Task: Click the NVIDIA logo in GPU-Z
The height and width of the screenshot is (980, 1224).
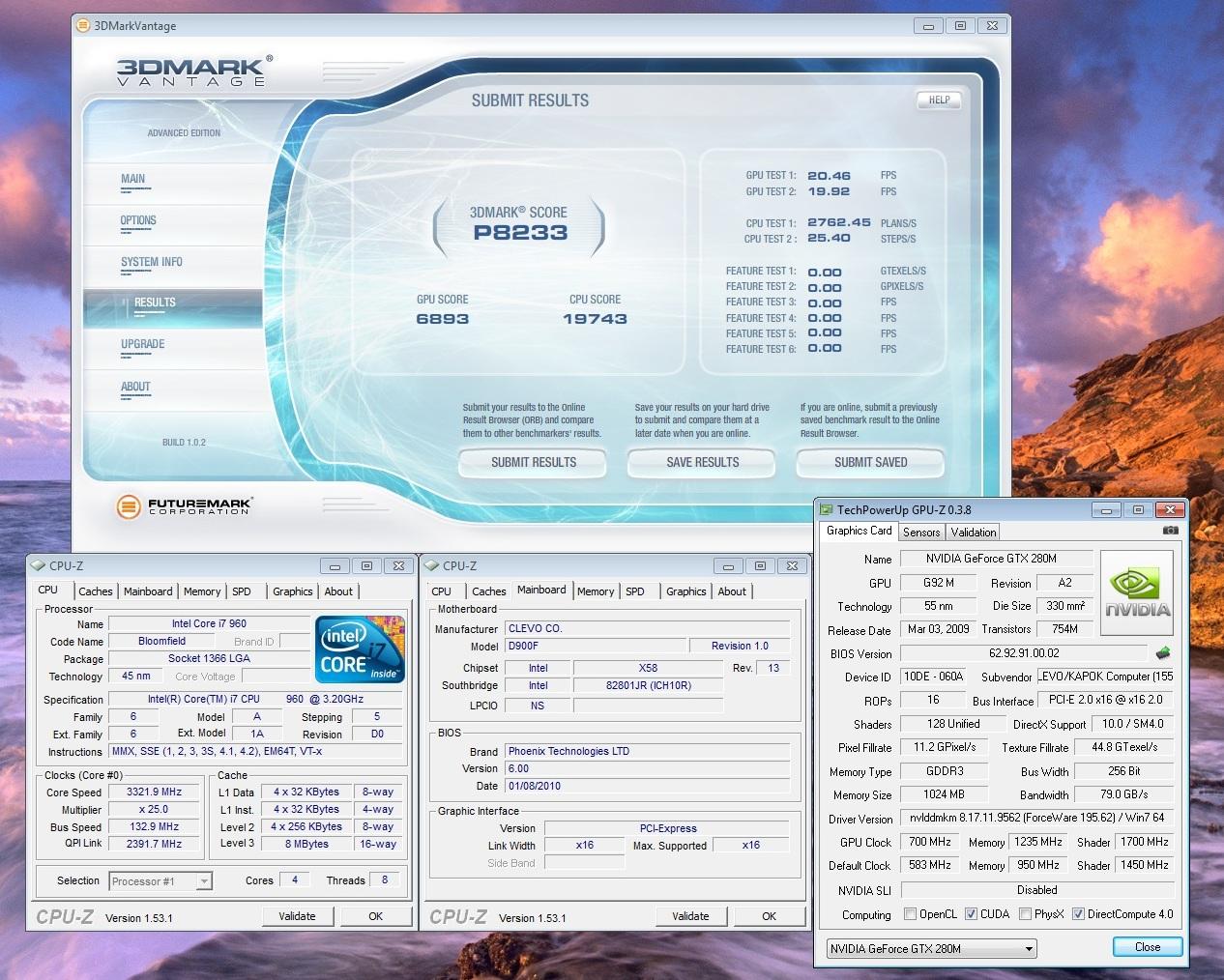Action: [1137, 593]
